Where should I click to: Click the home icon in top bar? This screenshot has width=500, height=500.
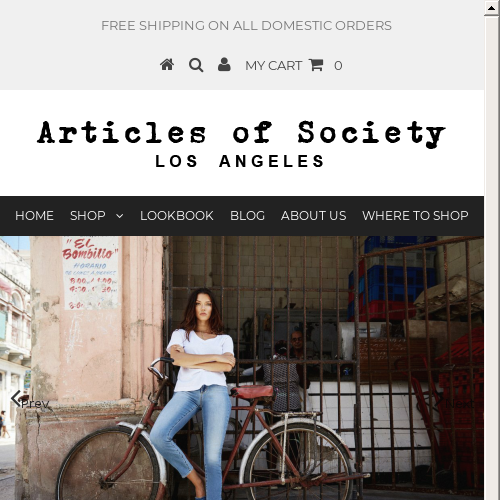(167, 65)
